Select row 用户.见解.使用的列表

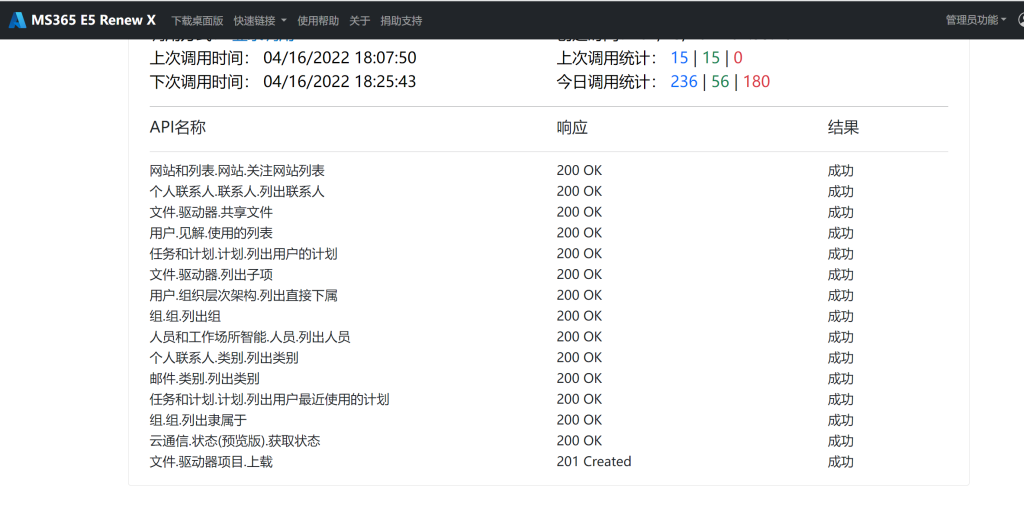click(549, 233)
